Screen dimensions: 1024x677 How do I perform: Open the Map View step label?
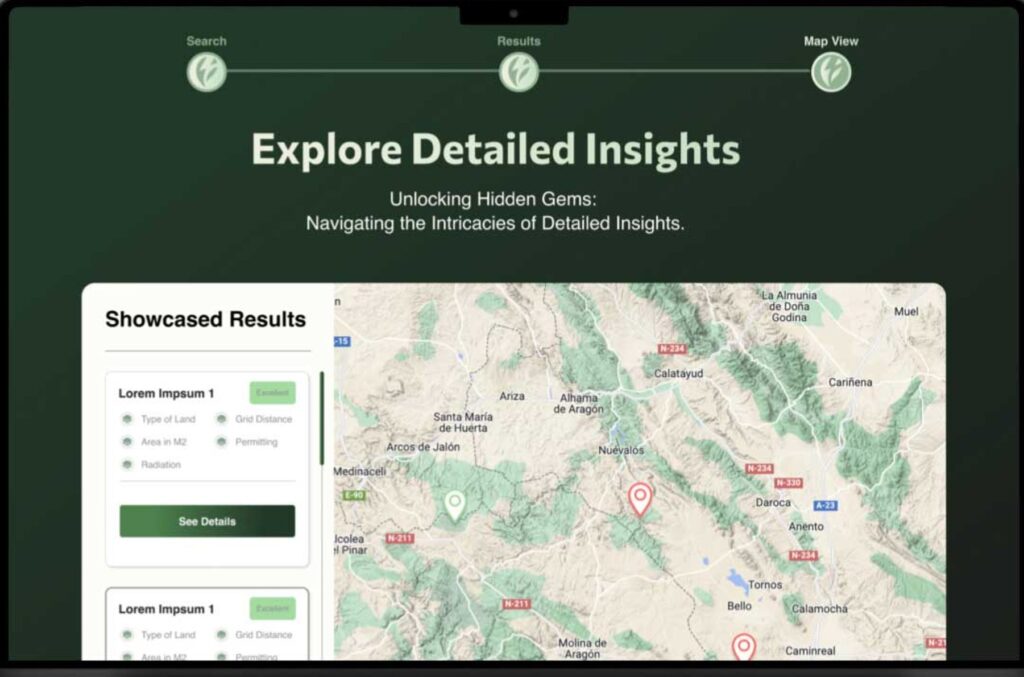tap(830, 41)
